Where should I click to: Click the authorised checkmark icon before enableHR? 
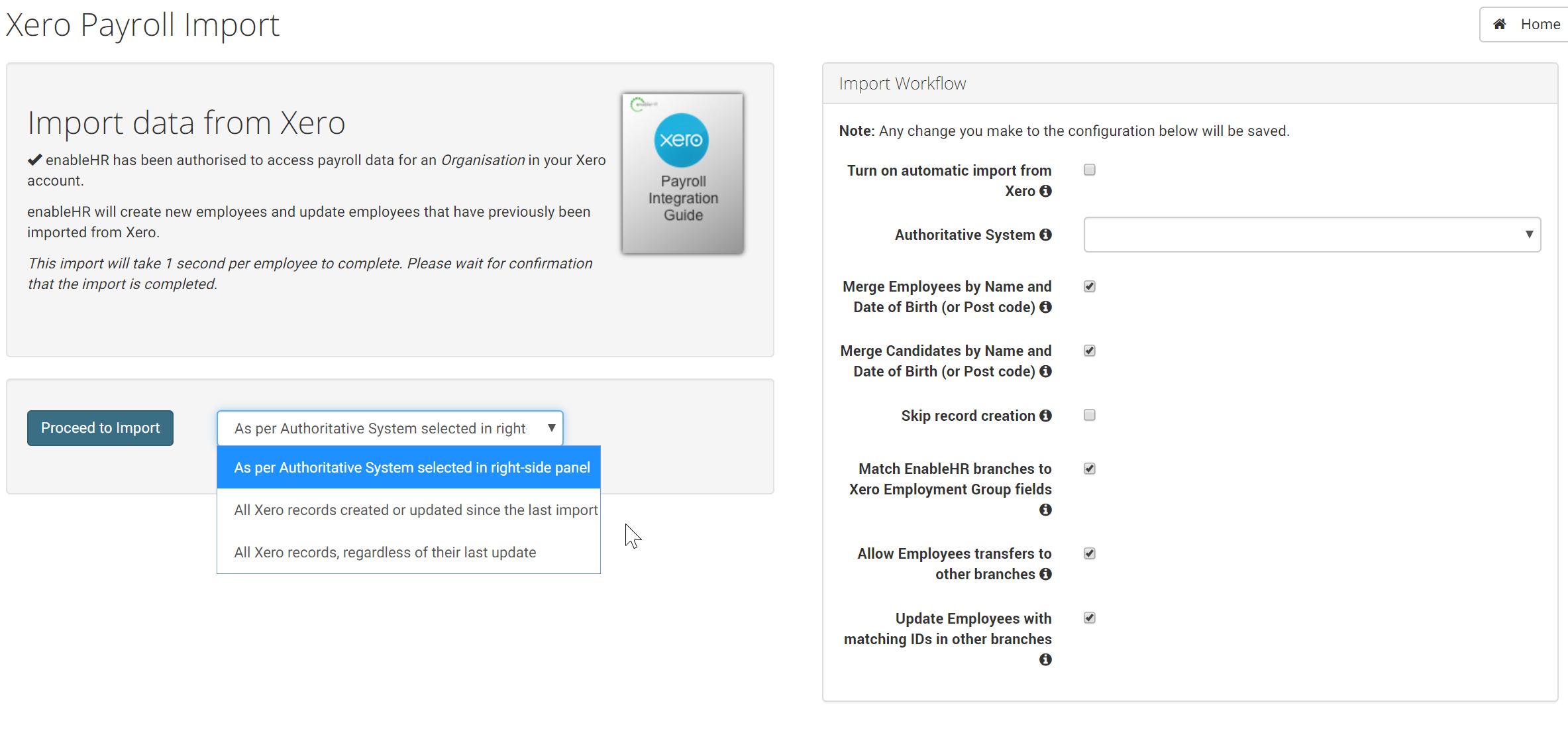(x=34, y=160)
